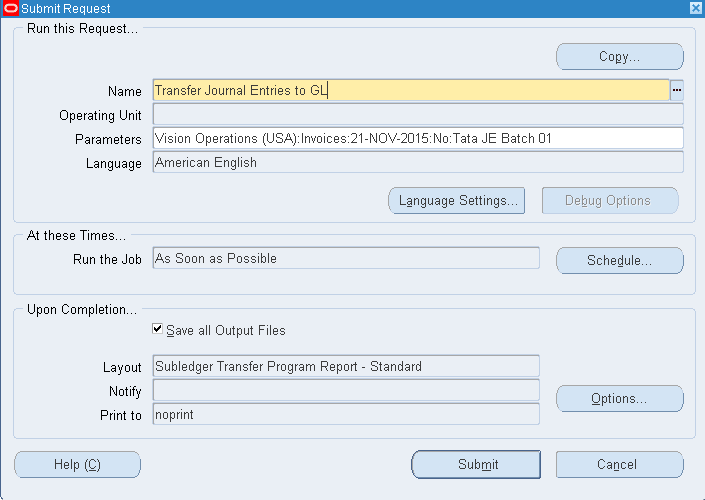Click the Print to field showing noprint

(x=345, y=415)
